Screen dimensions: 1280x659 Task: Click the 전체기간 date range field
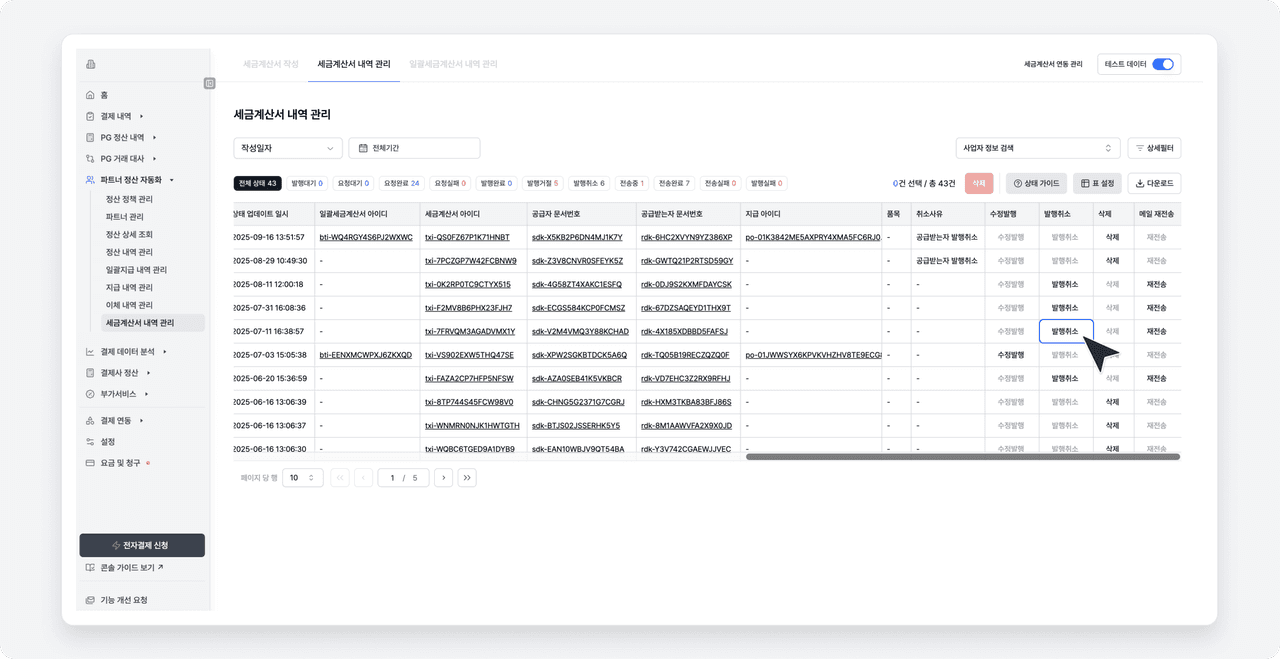414,148
